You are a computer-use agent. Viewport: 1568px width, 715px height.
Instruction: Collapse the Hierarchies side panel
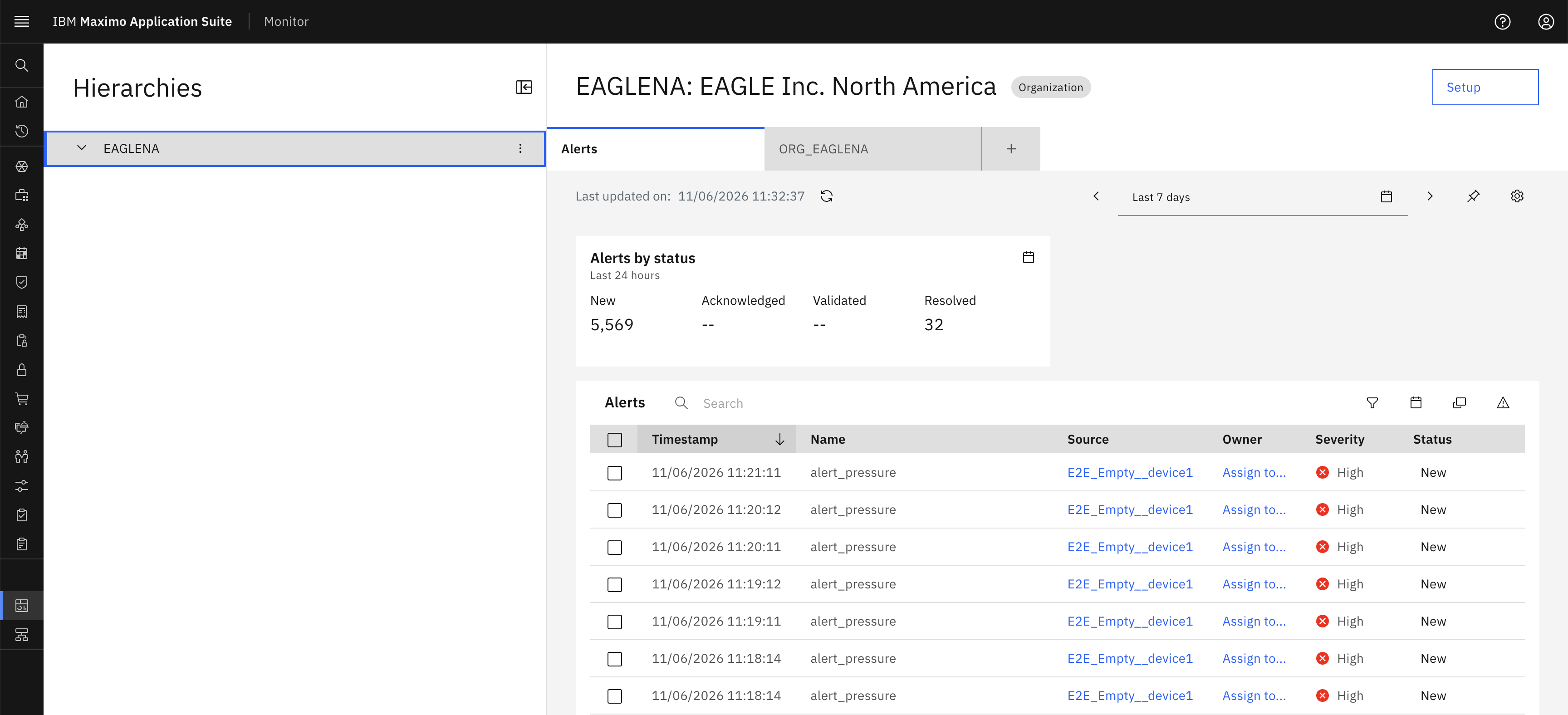[524, 87]
